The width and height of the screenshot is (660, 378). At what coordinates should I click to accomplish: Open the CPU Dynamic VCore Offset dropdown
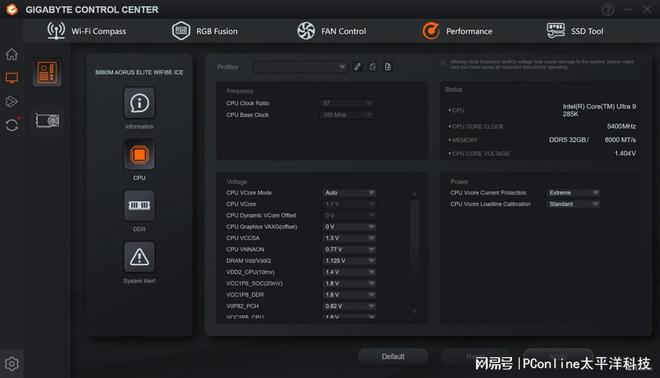pyautogui.click(x=349, y=216)
